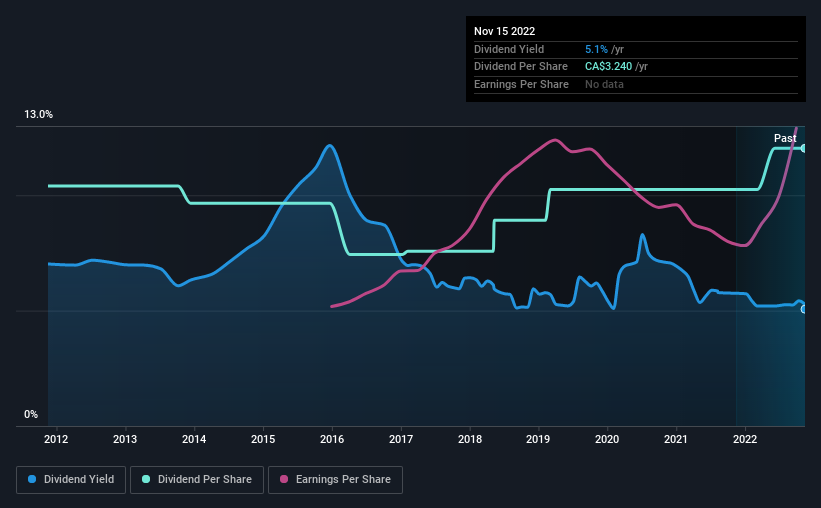
Task: Toggle the Dividend Yield legend button
Action: click(71, 479)
